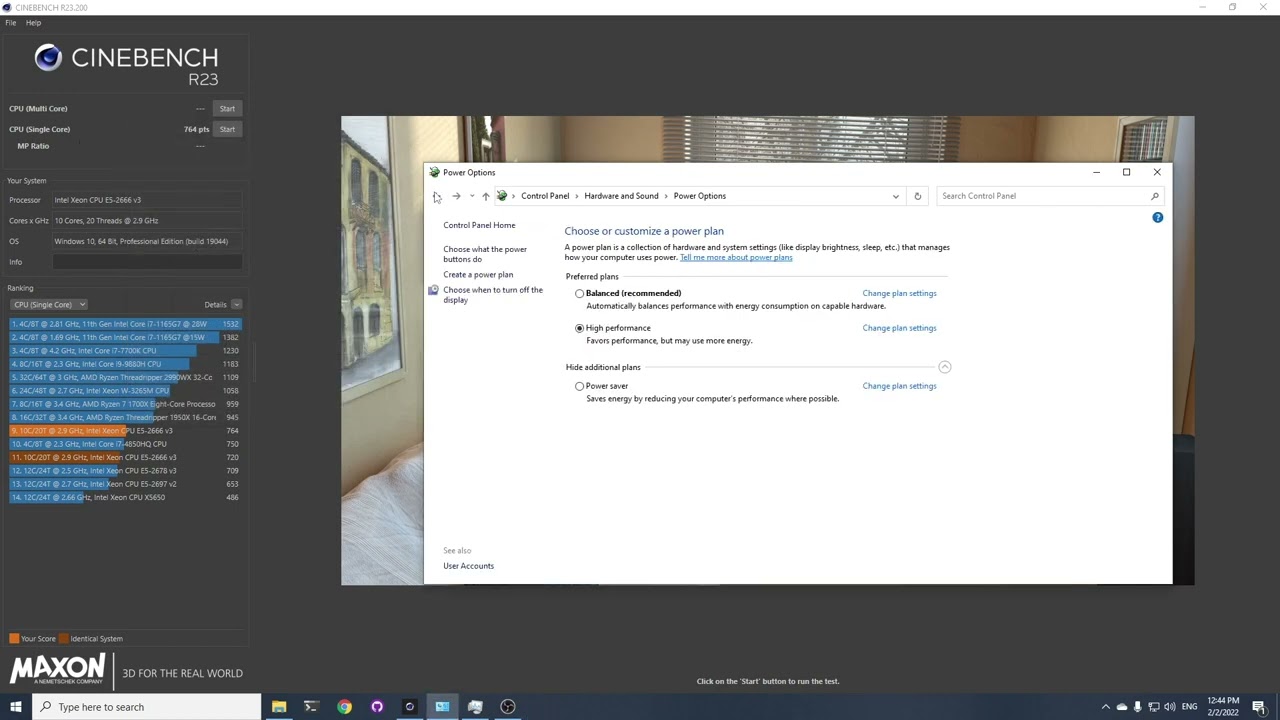The width and height of the screenshot is (1280, 720).
Task: Open Control Panel Home link
Action: (479, 225)
